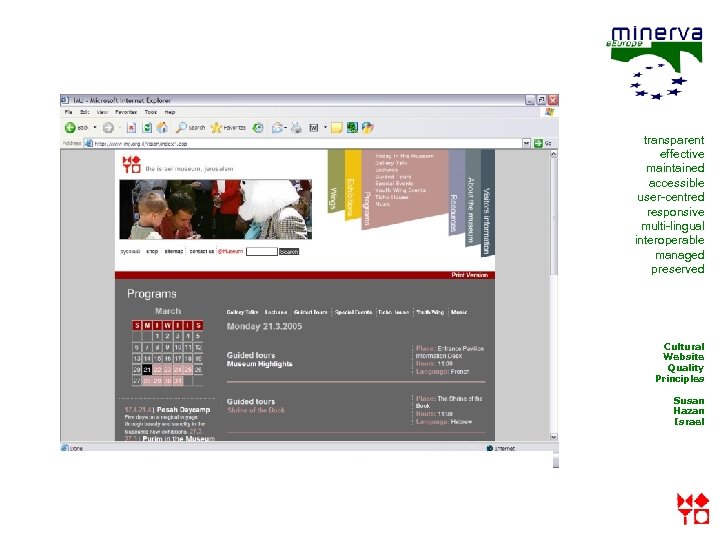Click the vertical scrollbar thumb
The width and height of the screenshot is (720, 540).
pos(554,217)
